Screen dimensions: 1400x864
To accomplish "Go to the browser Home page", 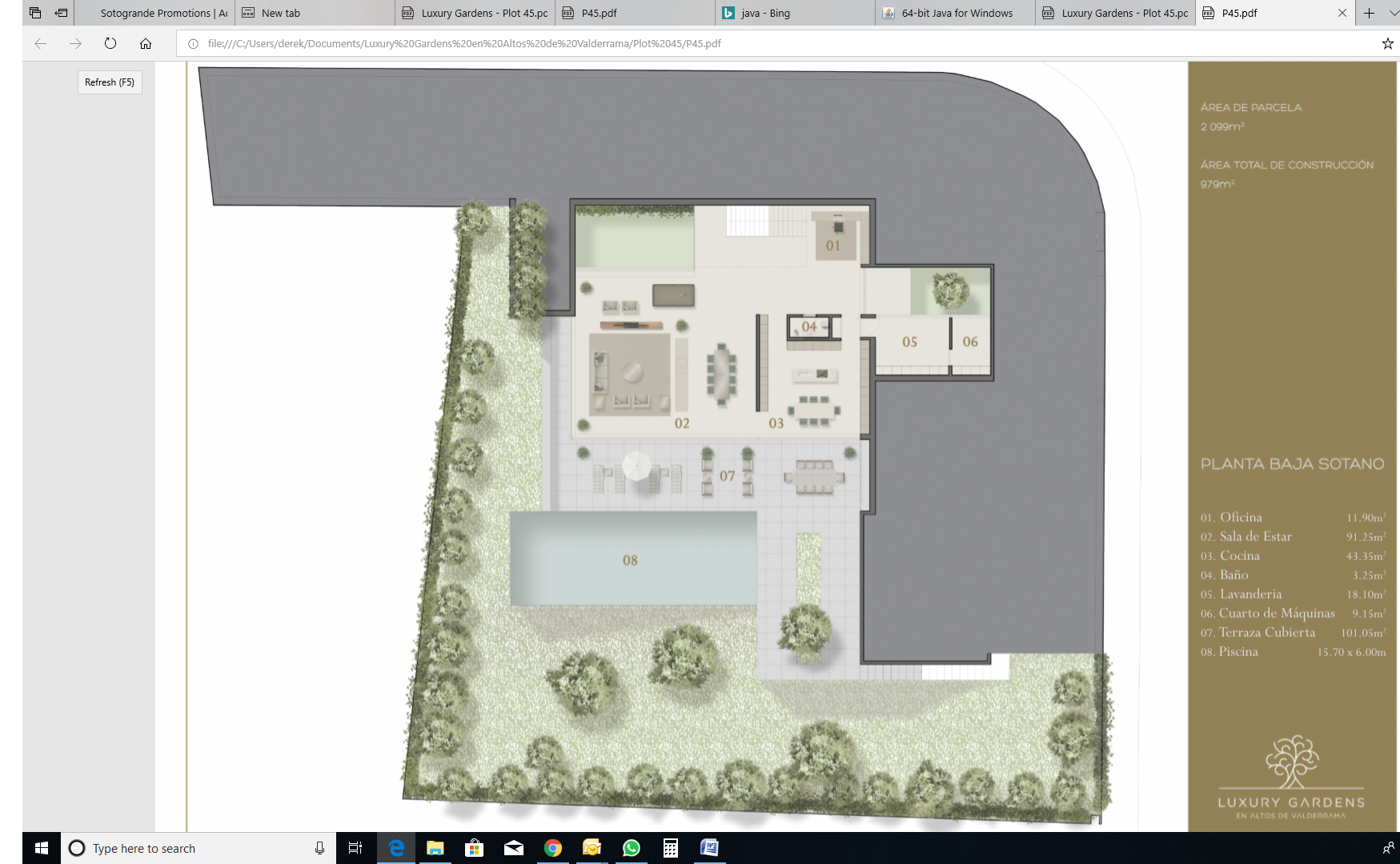I will point(146,44).
